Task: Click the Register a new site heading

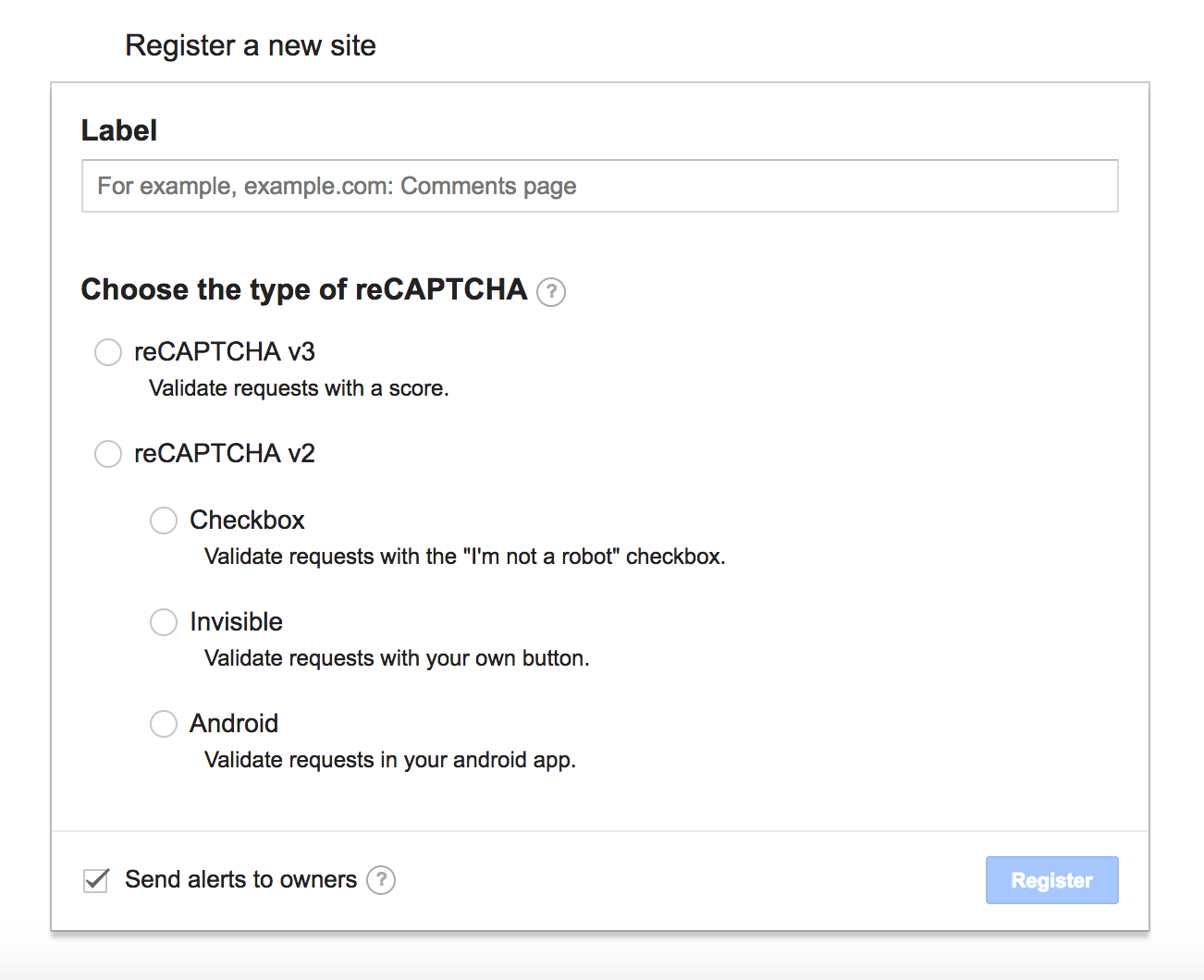Action: pyautogui.click(x=251, y=44)
